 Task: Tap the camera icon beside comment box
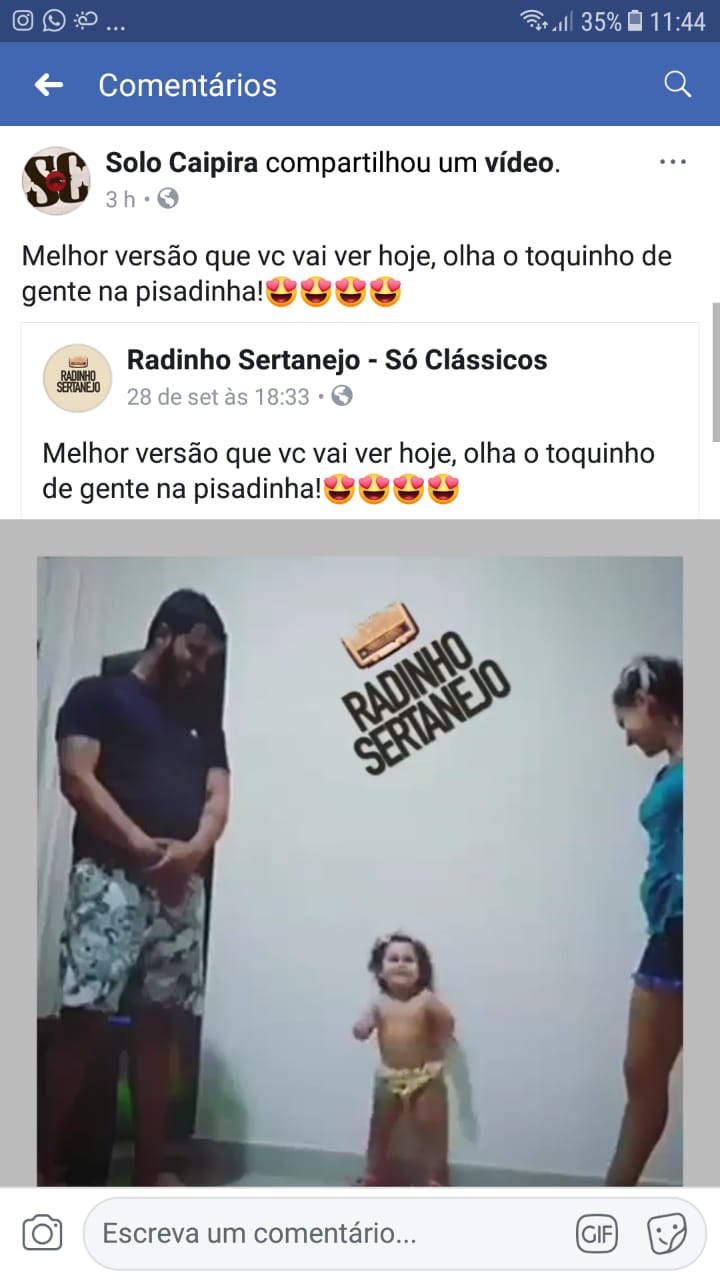[x=42, y=1233]
